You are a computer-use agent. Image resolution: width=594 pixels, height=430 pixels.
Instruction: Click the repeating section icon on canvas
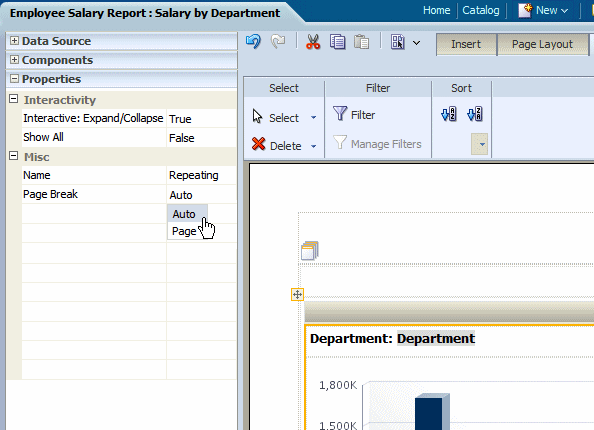[x=310, y=250]
